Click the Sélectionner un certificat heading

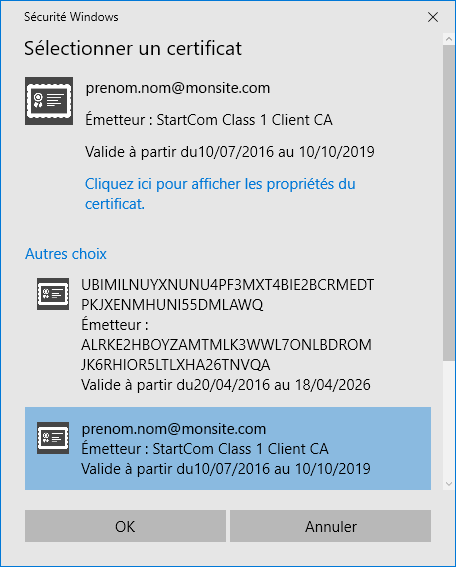click(x=133, y=48)
